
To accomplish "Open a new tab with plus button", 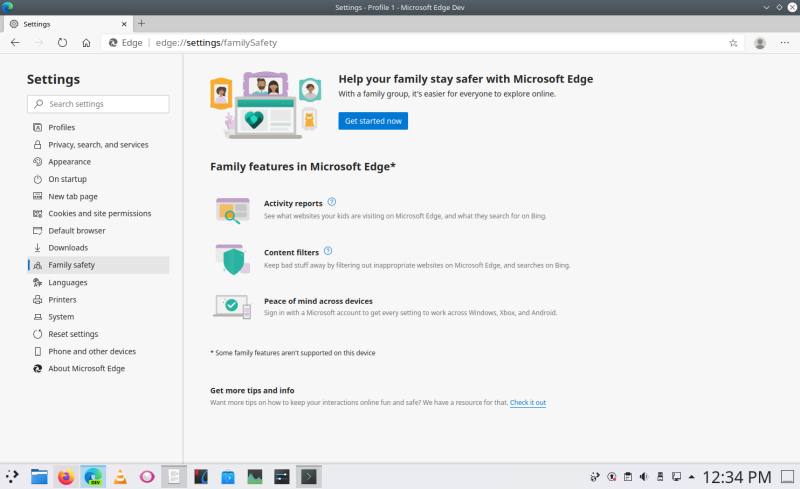I will click(x=141, y=23).
